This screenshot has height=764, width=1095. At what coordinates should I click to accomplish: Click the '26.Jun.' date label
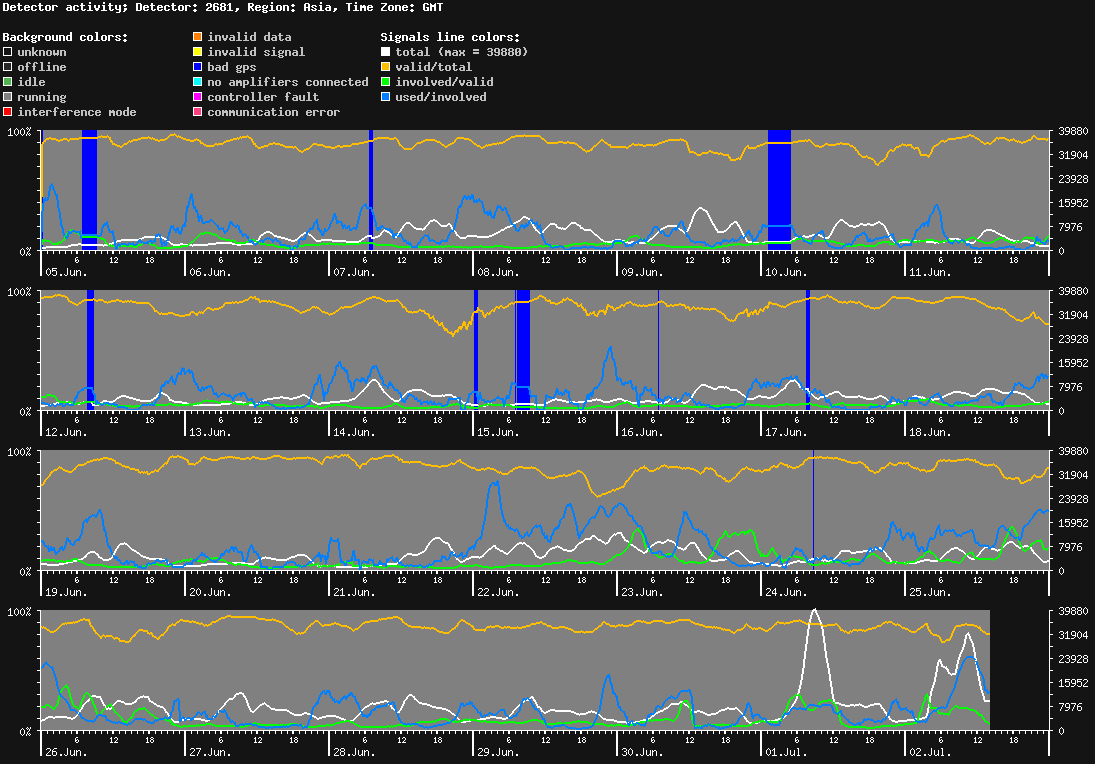(x=66, y=752)
